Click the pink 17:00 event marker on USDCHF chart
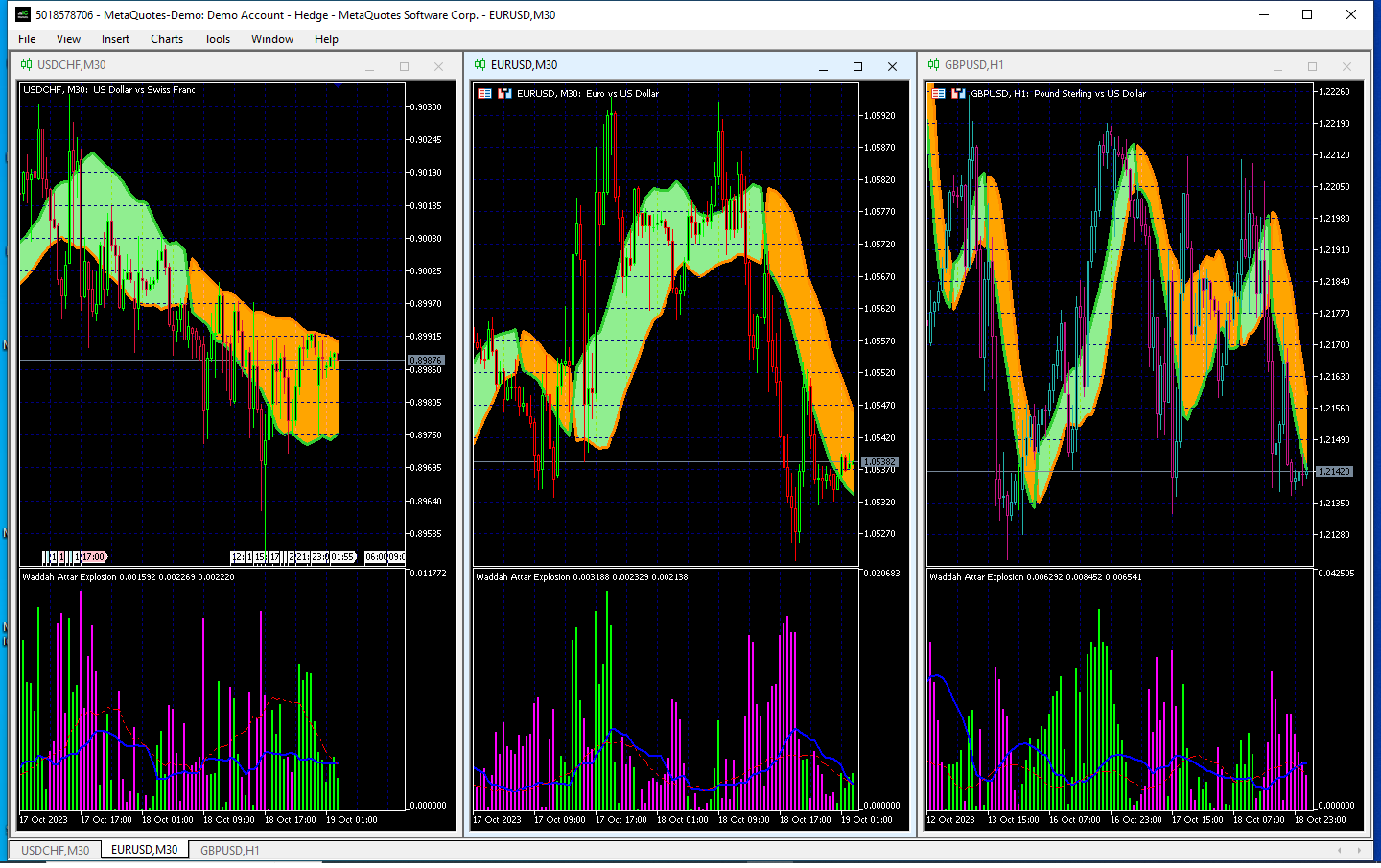Image resolution: width=1381 pixels, height=868 pixels. click(93, 557)
